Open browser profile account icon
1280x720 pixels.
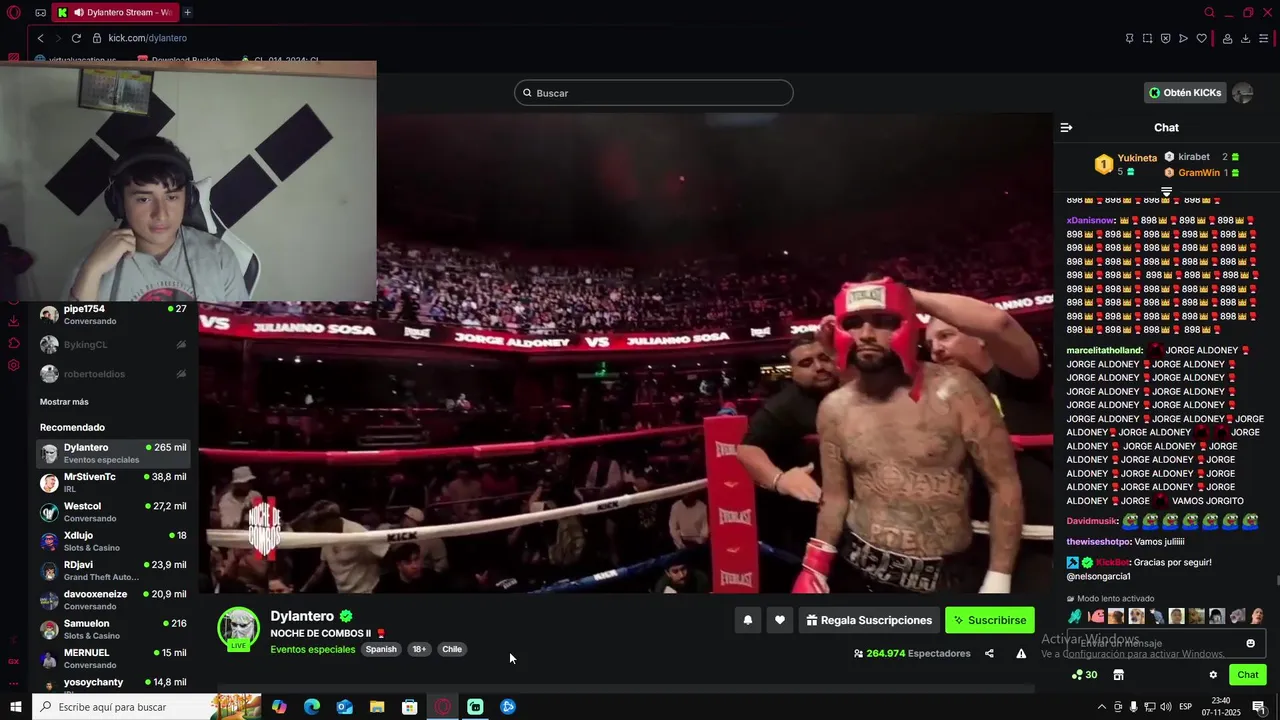click(x=1227, y=38)
